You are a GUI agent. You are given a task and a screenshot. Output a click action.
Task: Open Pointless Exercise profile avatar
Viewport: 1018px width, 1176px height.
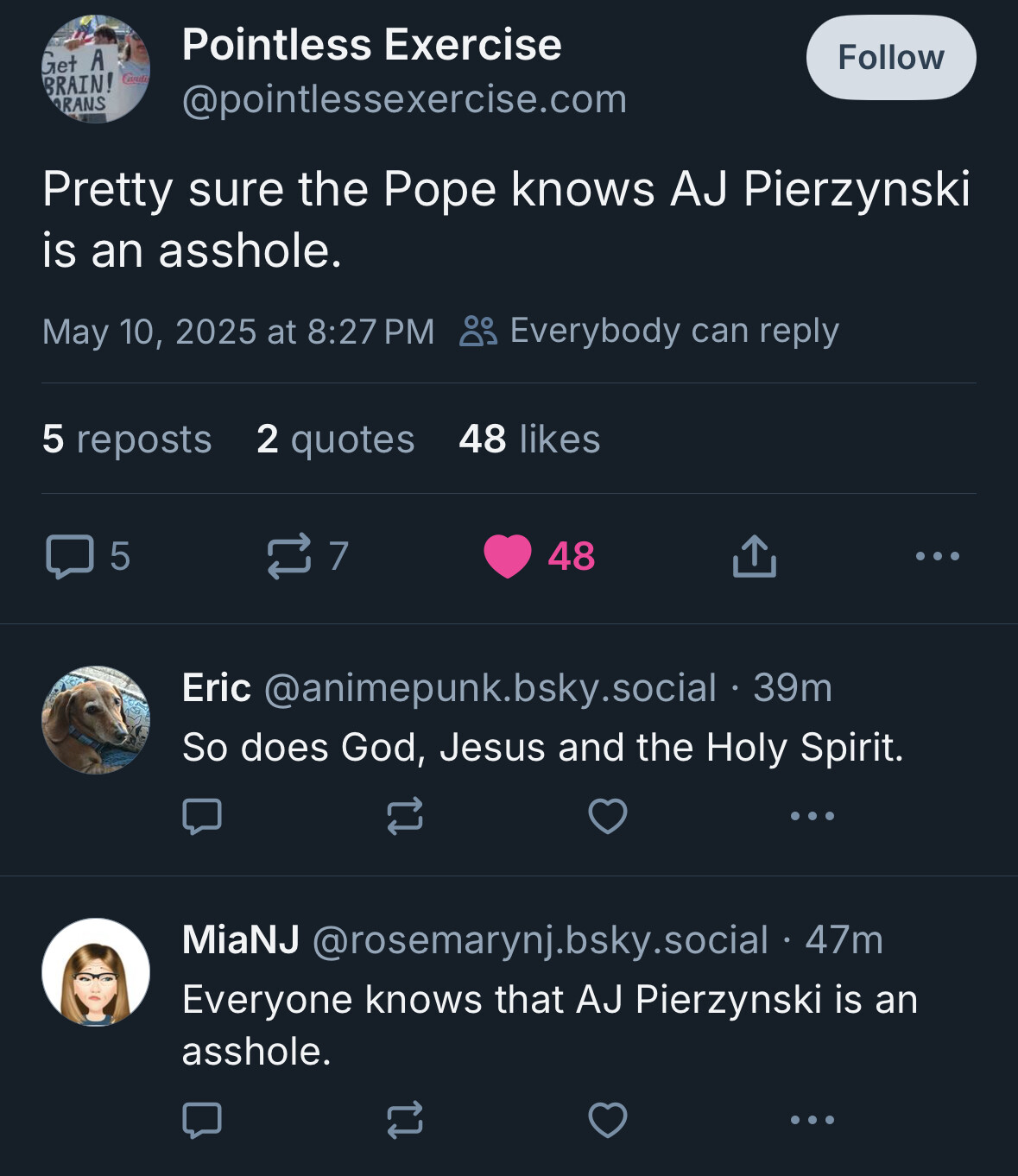click(x=96, y=69)
